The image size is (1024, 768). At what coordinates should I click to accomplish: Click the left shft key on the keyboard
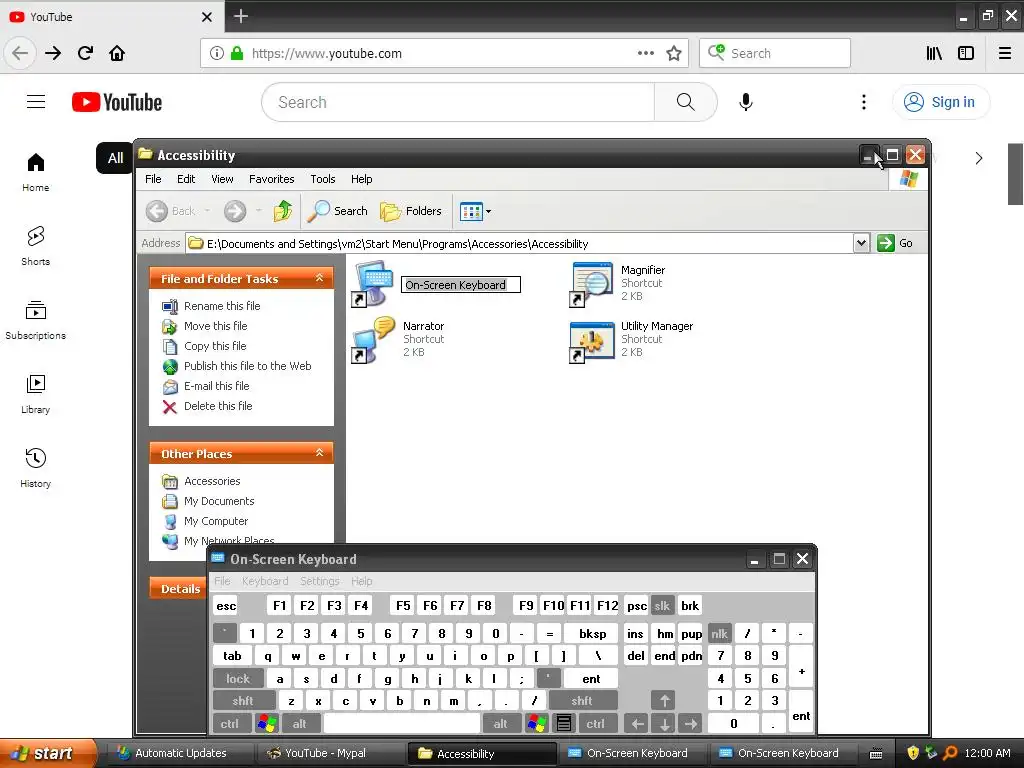point(242,701)
